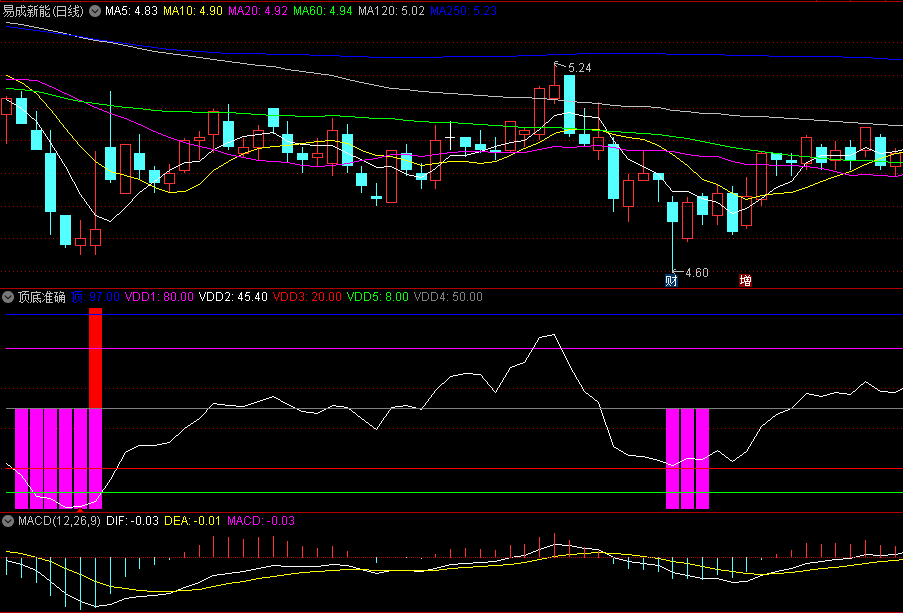Viewport: 903px width, 613px height.
Task: Click the VDD3: 20.00 value
Action: [307, 297]
